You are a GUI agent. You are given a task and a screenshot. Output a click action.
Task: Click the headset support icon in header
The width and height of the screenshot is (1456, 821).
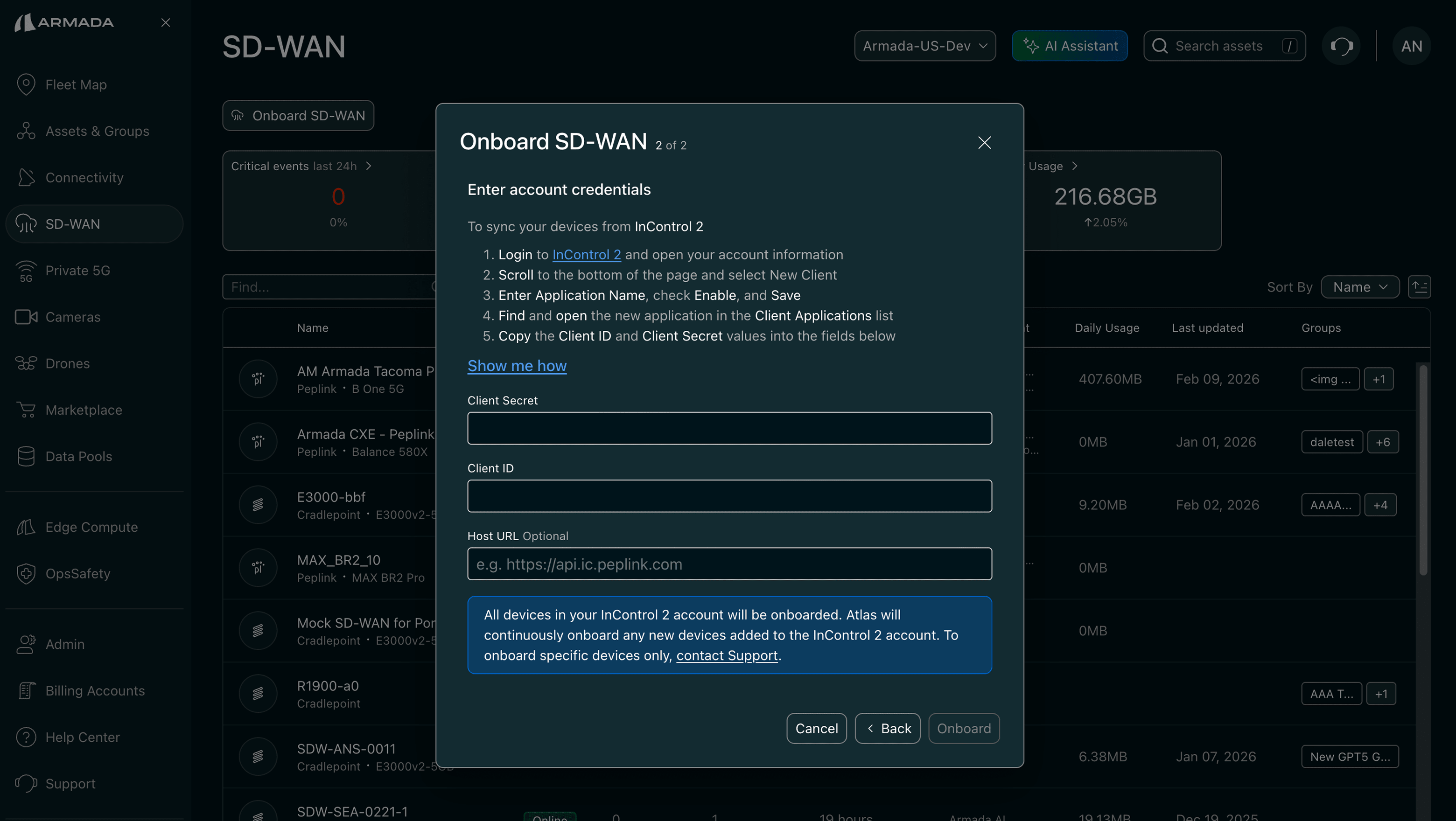[x=1341, y=46]
